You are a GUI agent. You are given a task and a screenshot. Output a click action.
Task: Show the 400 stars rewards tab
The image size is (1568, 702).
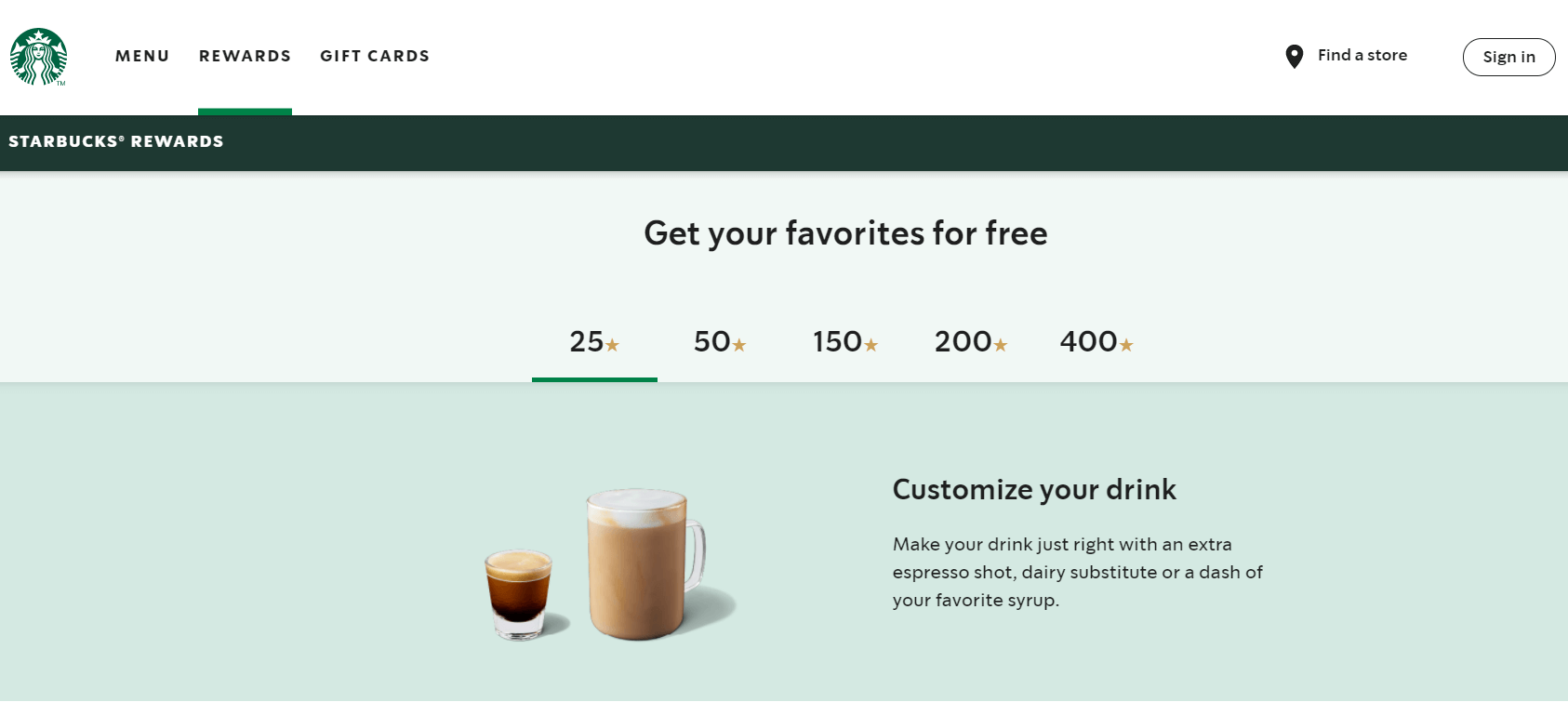click(x=1096, y=341)
